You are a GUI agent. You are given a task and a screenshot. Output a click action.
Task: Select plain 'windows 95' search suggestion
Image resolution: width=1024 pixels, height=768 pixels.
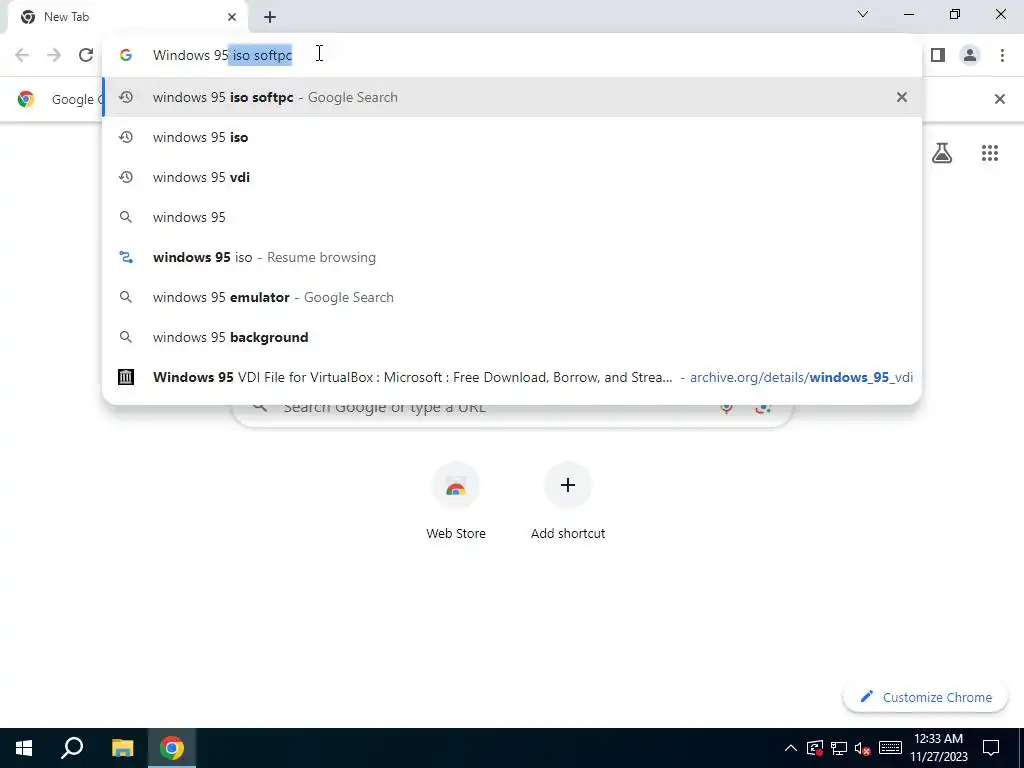point(512,217)
